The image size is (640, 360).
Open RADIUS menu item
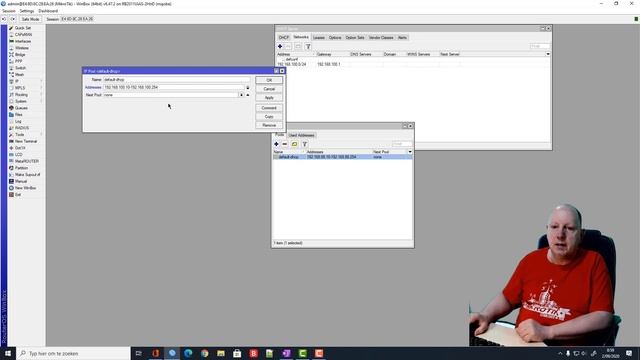click(22, 128)
